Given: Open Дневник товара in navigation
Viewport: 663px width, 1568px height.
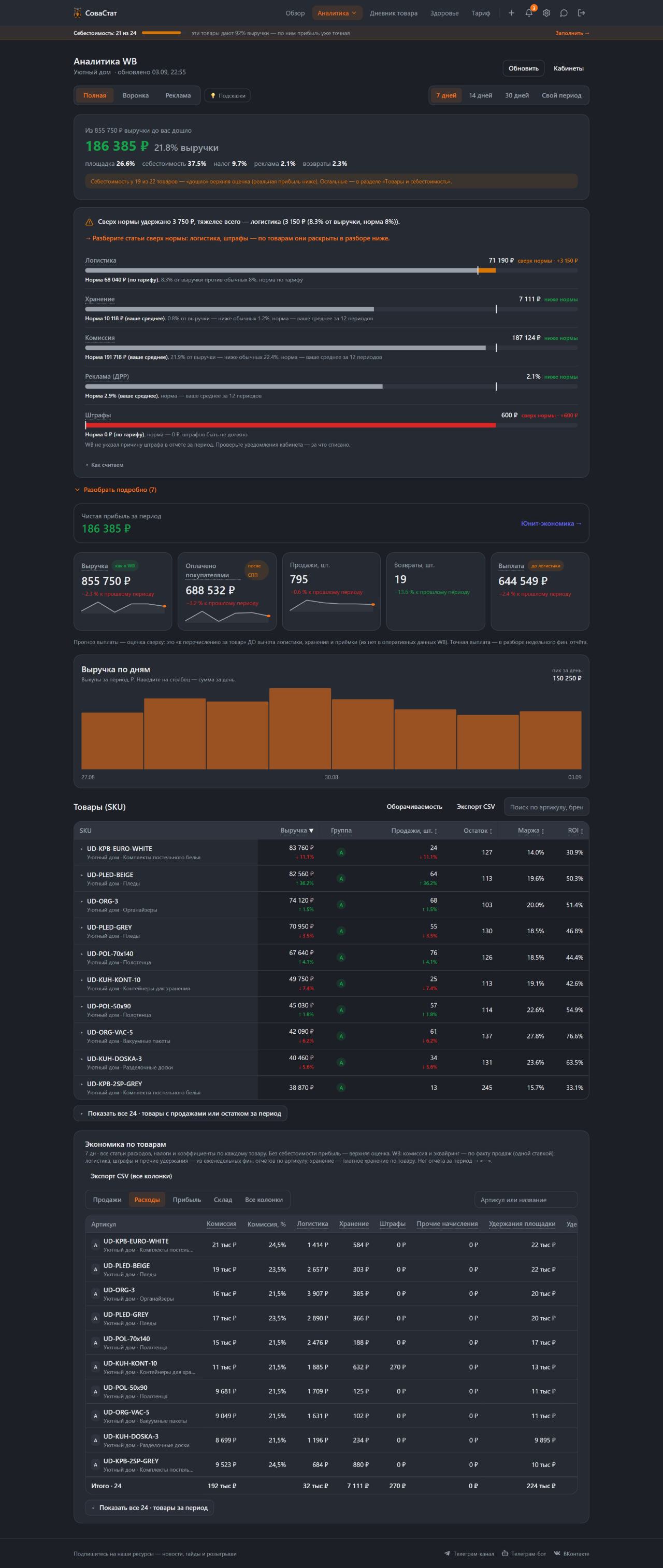Looking at the screenshot, I should click(x=394, y=13).
